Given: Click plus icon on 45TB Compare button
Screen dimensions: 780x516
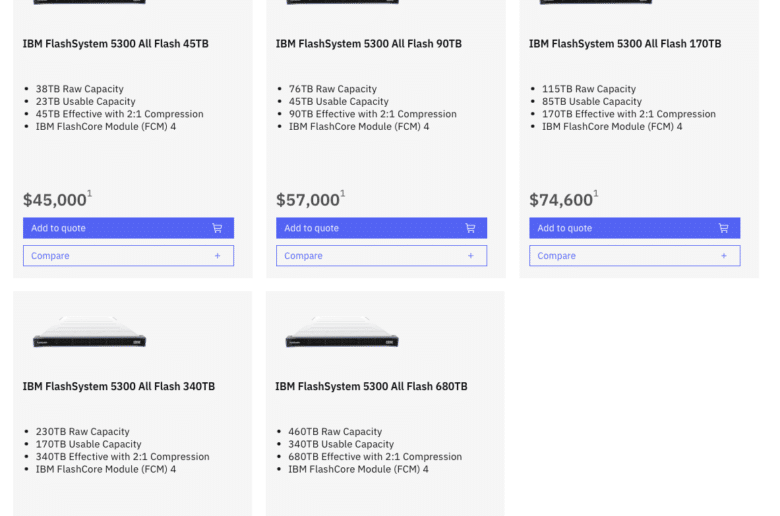Looking at the screenshot, I should point(217,256).
